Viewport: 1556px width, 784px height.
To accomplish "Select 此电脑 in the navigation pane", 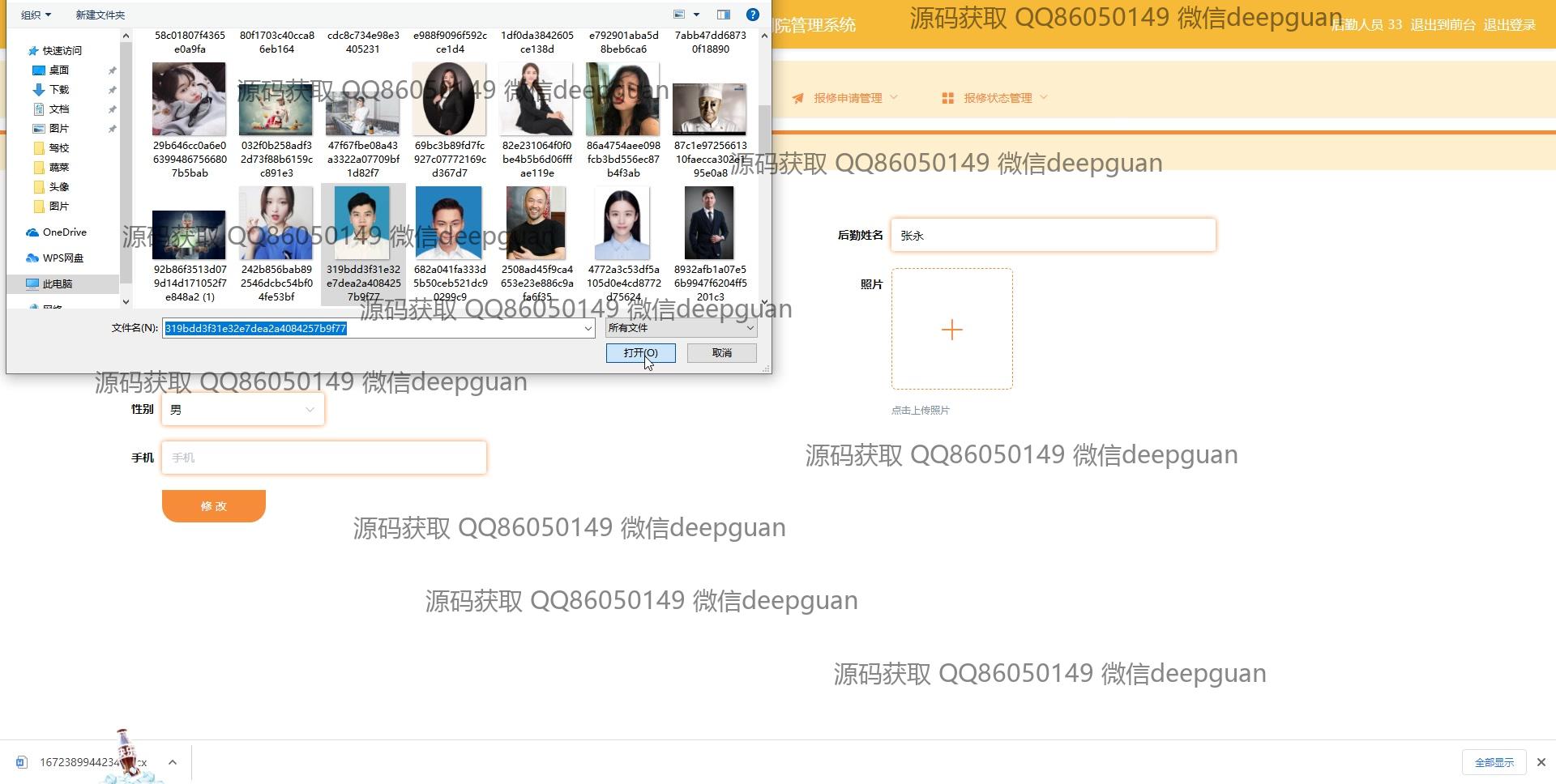I will point(58,283).
